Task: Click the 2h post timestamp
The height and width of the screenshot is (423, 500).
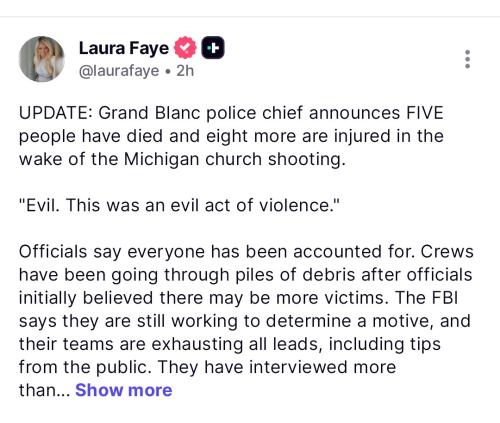Action: 185,71
